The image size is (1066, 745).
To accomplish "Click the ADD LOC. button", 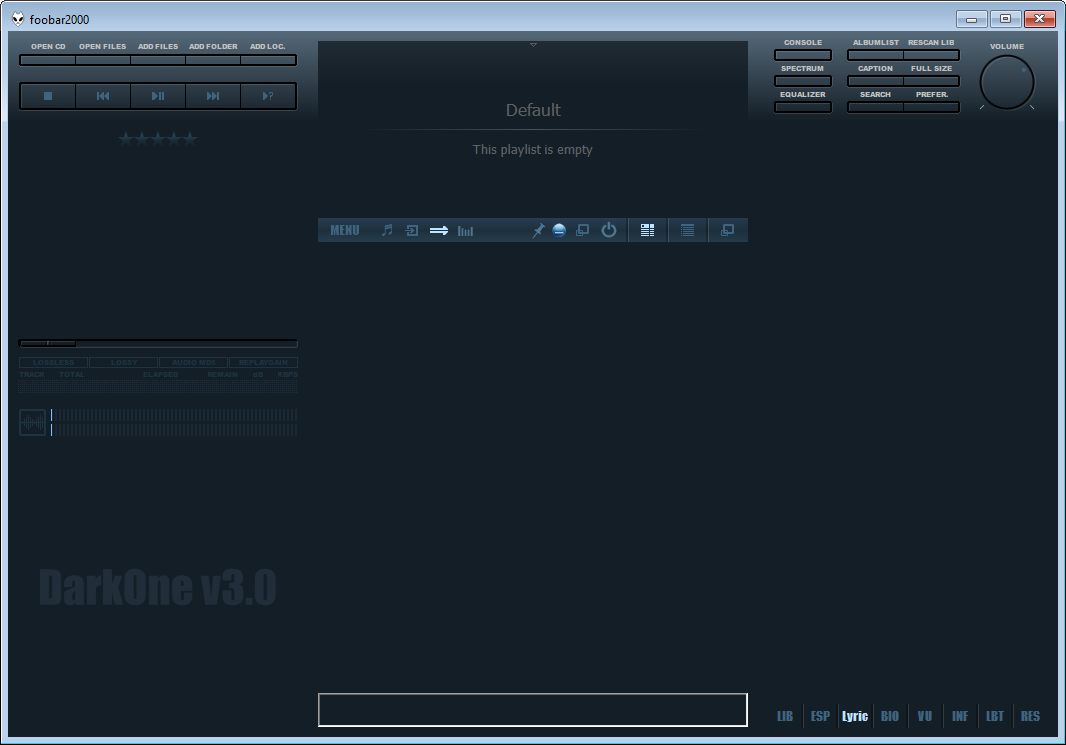I will [x=268, y=60].
